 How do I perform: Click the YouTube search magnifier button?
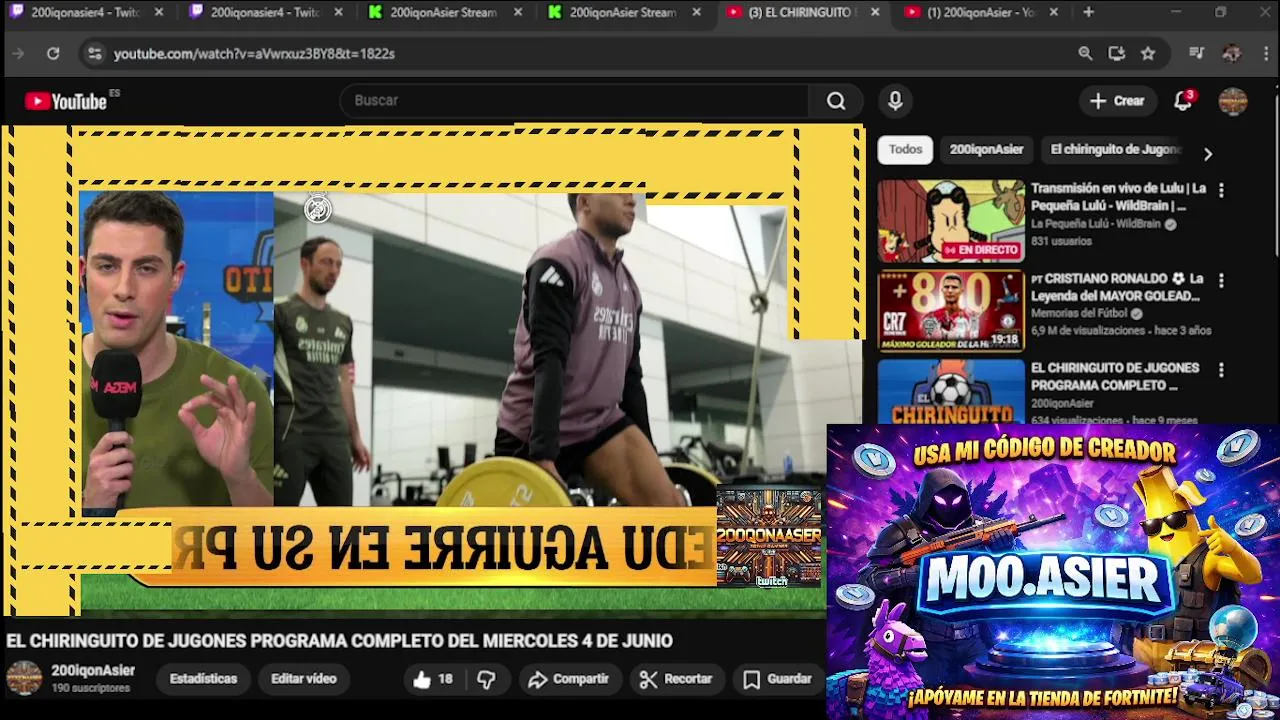click(x=836, y=100)
